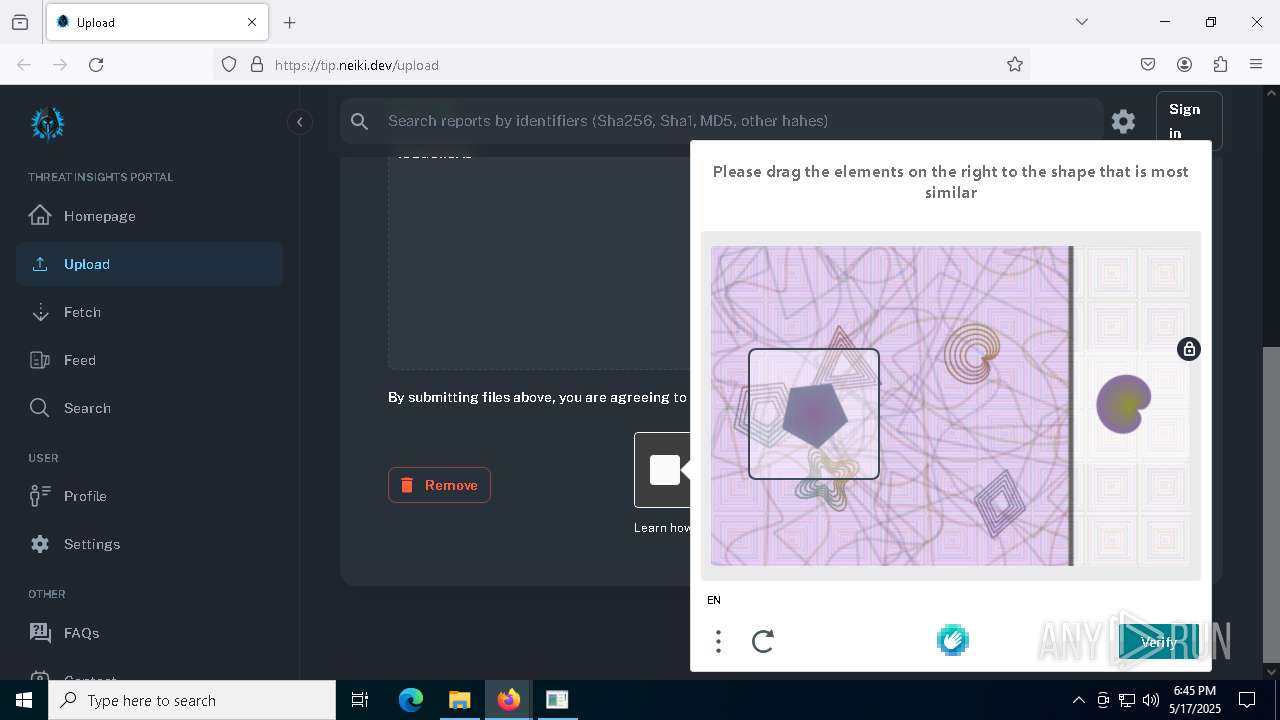Open the Windows Start menu
1280x720 pixels.
24,700
